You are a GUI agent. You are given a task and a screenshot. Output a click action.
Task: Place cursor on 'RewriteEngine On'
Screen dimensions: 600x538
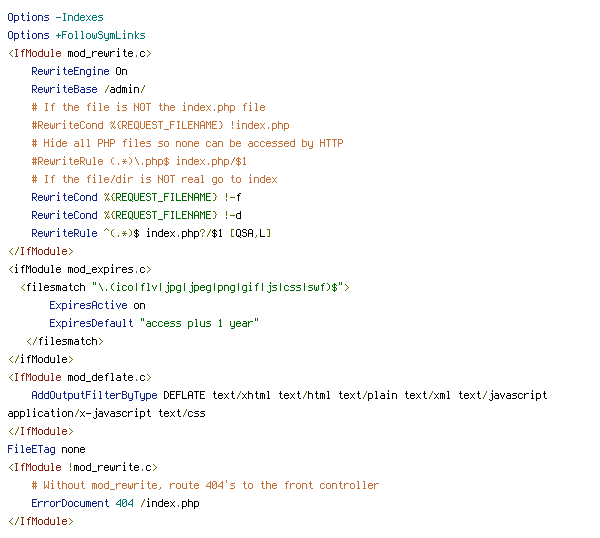(x=79, y=72)
